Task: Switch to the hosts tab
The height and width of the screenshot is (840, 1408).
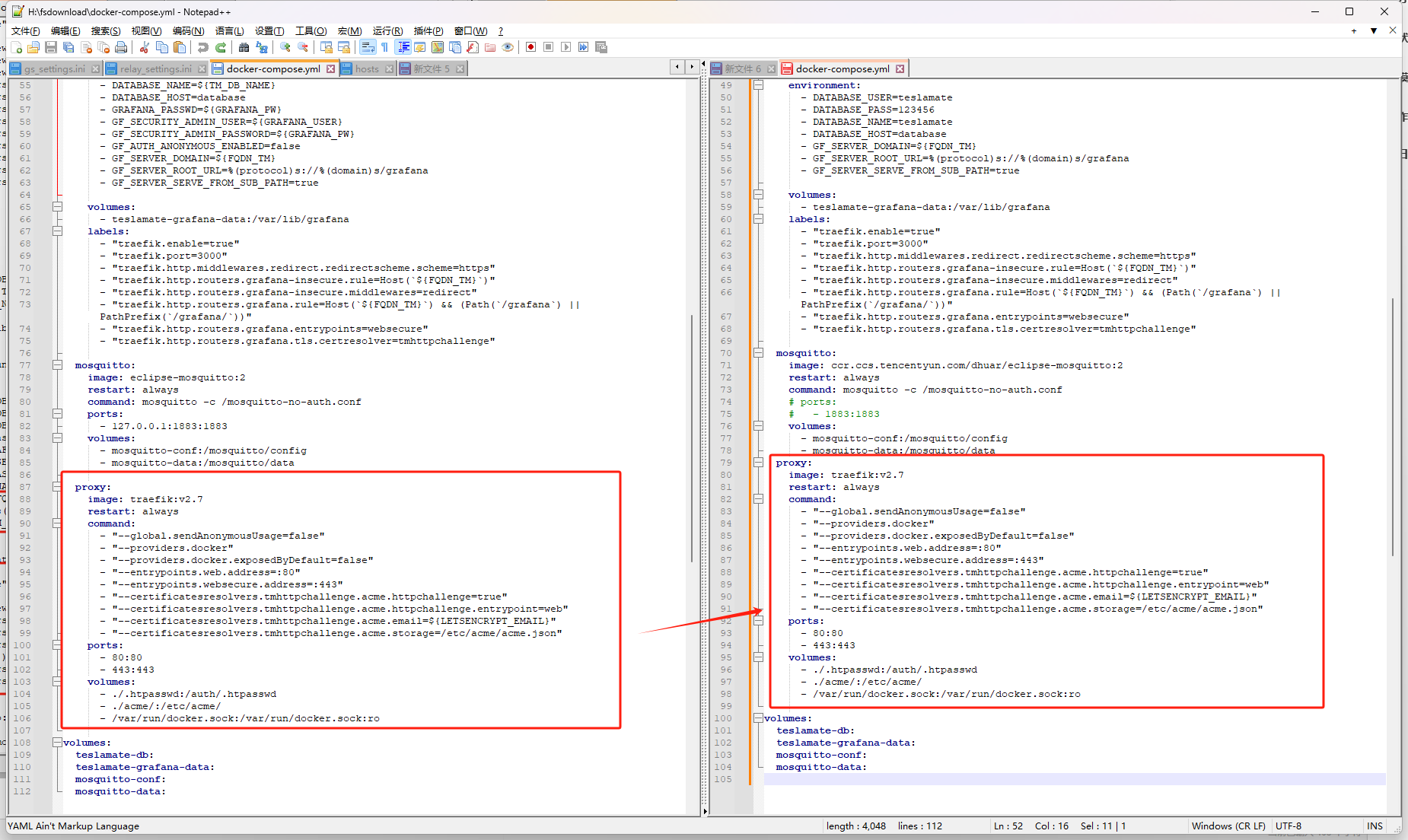Action: coord(367,68)
